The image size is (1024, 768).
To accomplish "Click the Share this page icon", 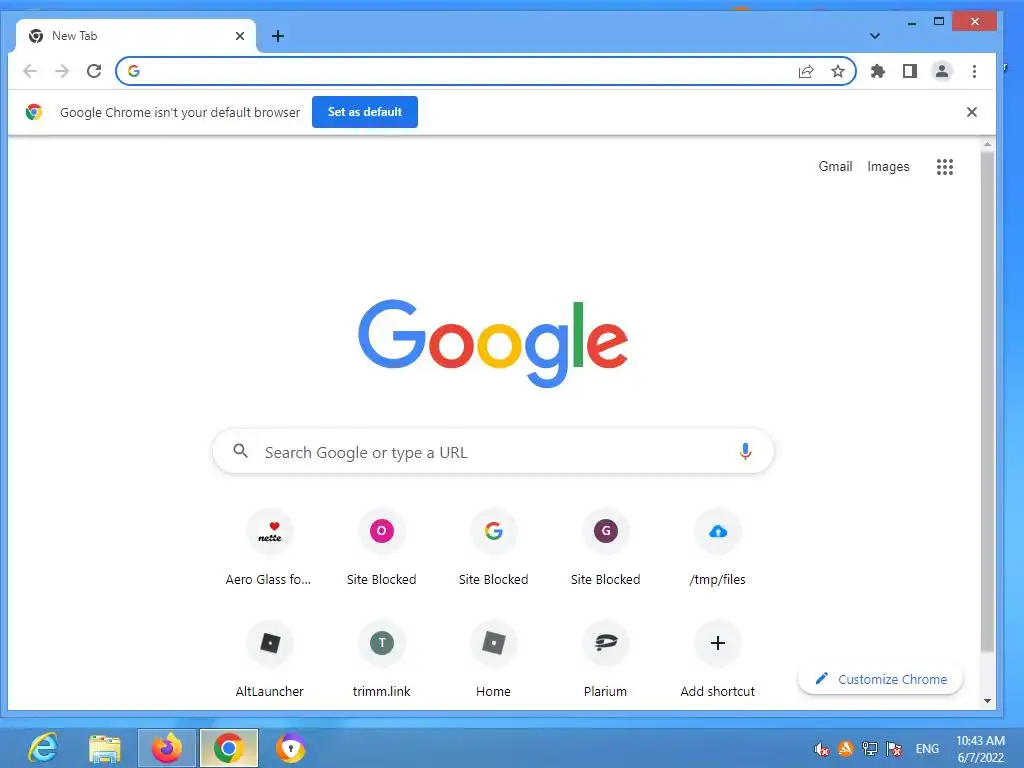I will point(806,71).
